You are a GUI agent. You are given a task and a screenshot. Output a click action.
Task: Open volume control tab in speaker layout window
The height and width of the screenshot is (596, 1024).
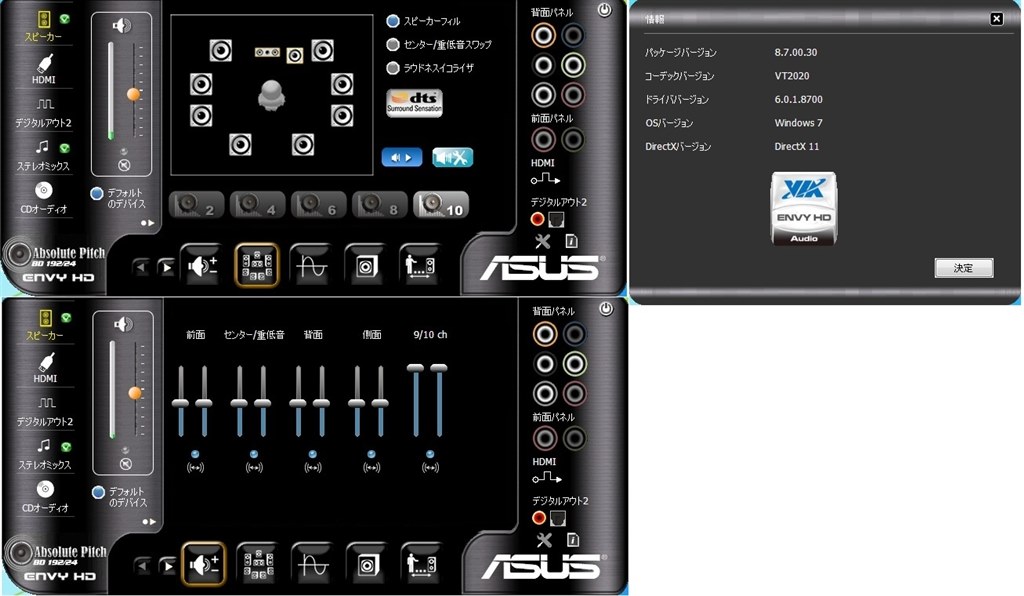[x=202, y=266]
